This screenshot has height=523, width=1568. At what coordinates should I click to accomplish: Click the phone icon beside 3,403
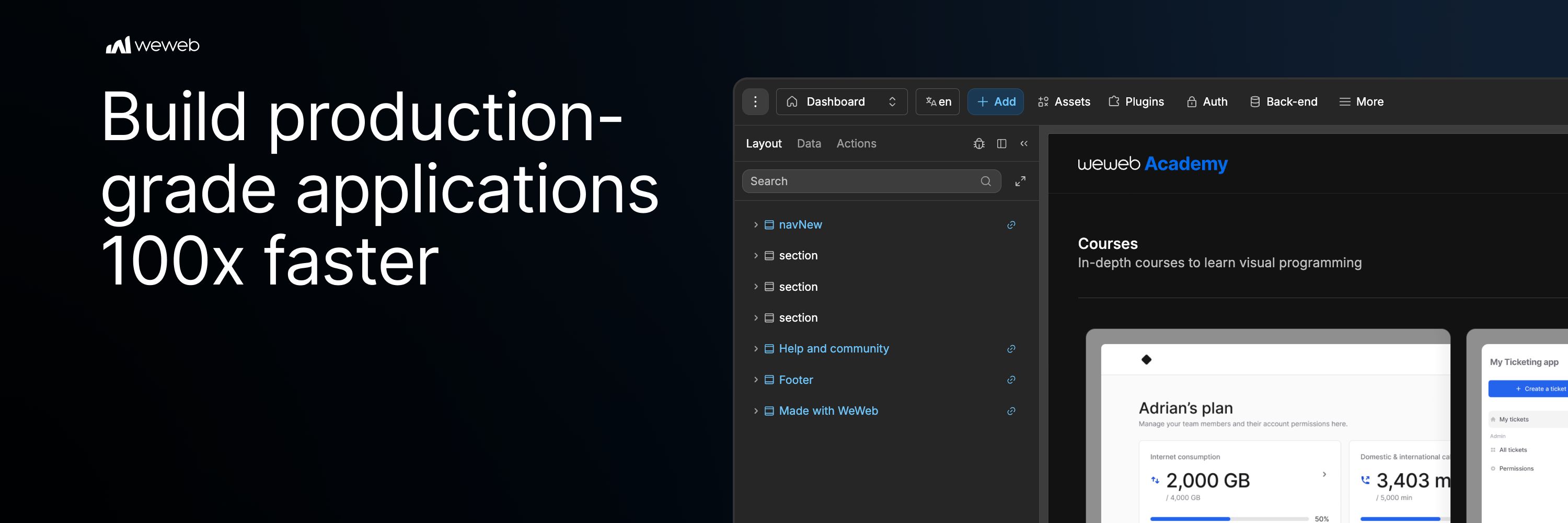click(x=1365, y=480)
